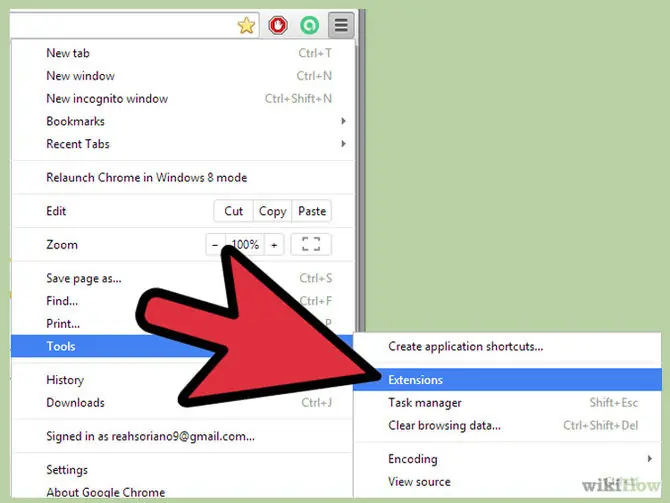Increase zoom with the plus button
This screenshot has width=670, height=503.
274,245
